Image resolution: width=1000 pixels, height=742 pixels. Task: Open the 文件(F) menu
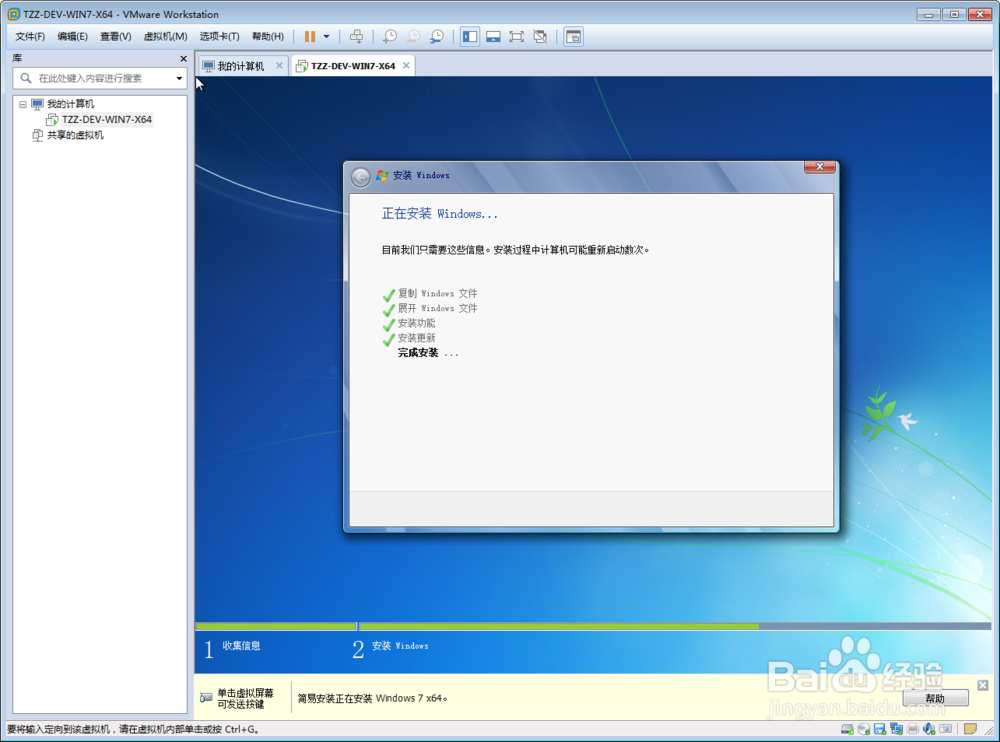point(30,36)
